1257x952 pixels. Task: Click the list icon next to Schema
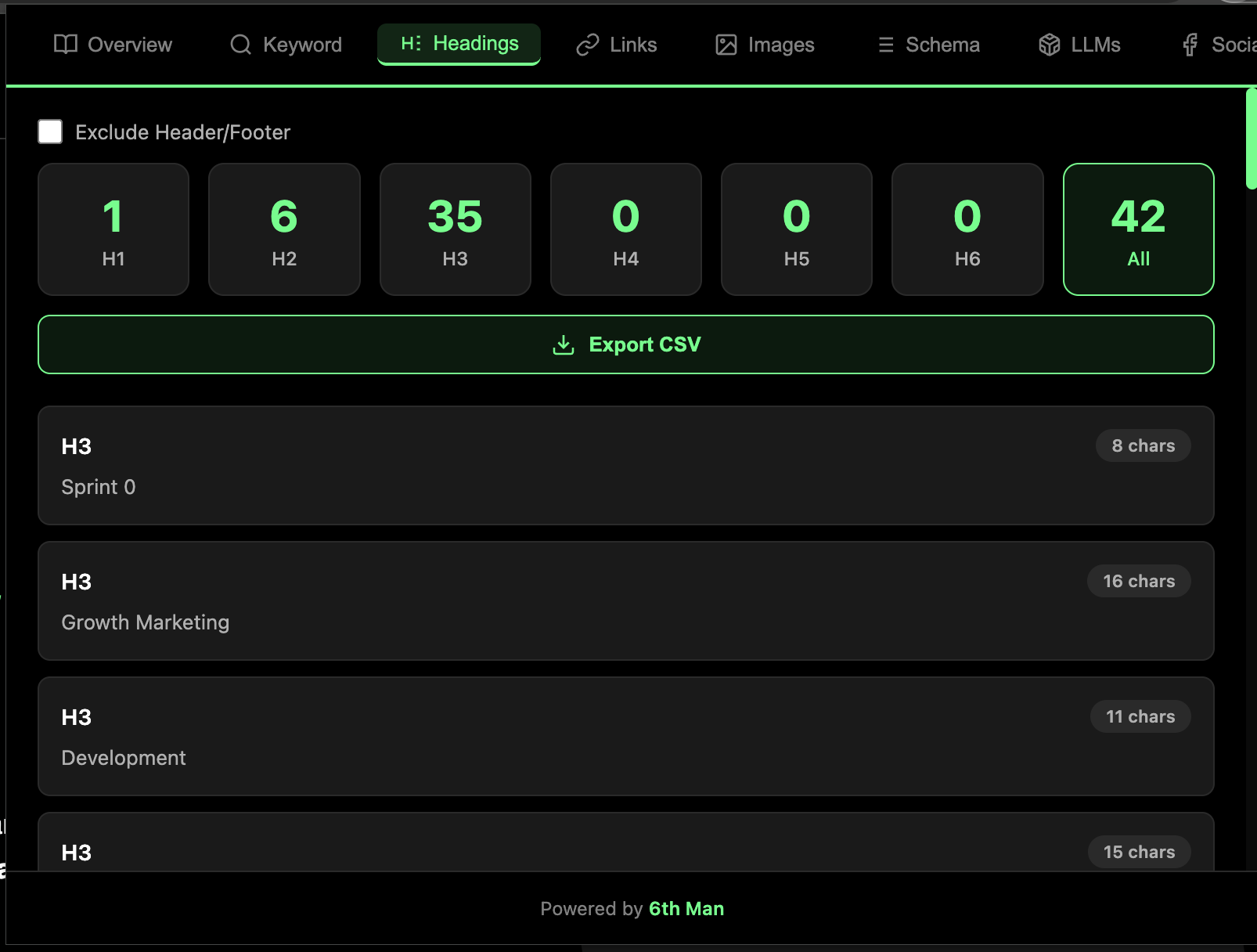pos(885,45)
